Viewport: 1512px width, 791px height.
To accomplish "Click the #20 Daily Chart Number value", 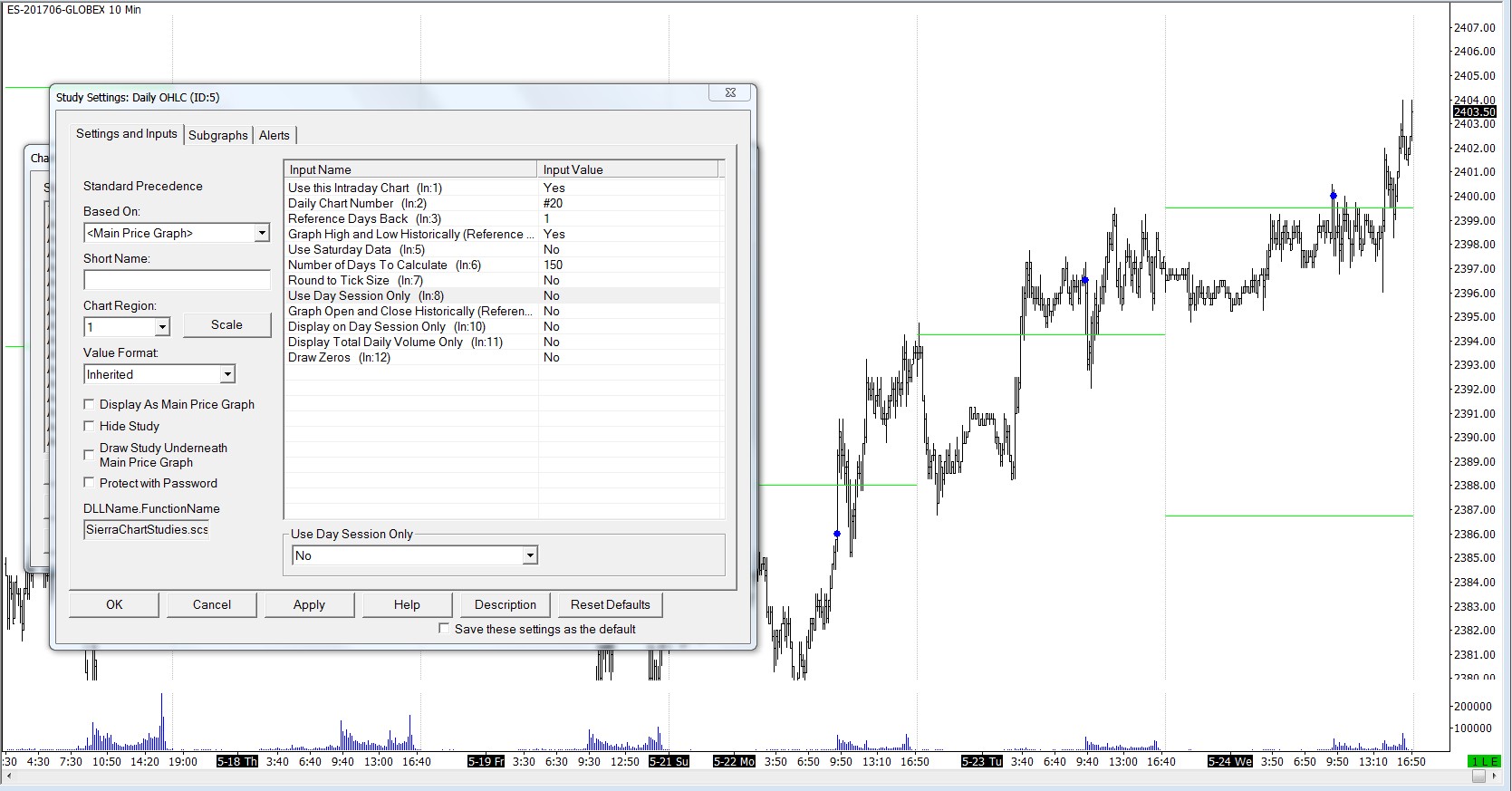I will point(553,203).
